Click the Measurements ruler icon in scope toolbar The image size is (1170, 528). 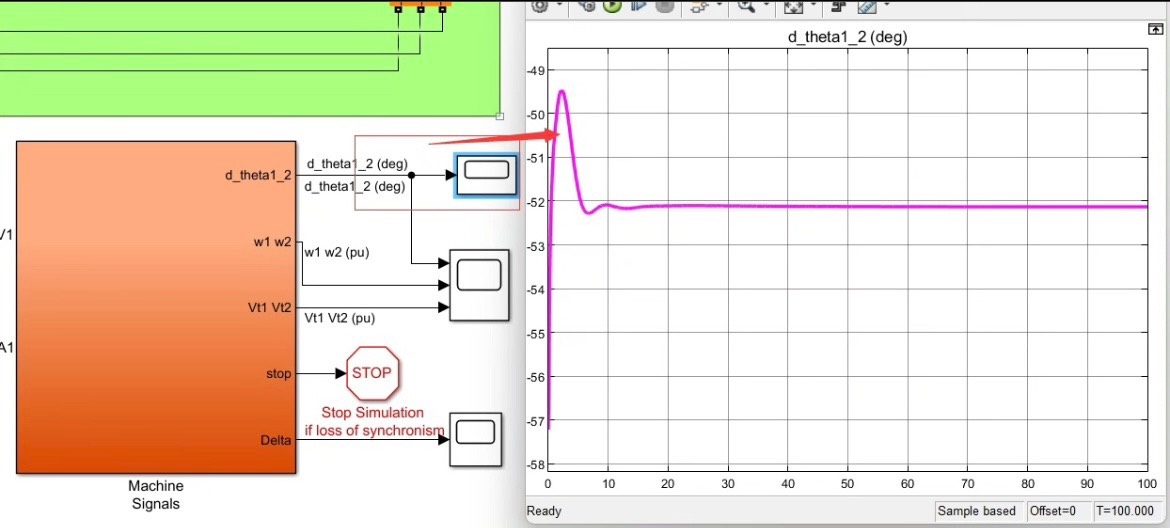[866, 6]
